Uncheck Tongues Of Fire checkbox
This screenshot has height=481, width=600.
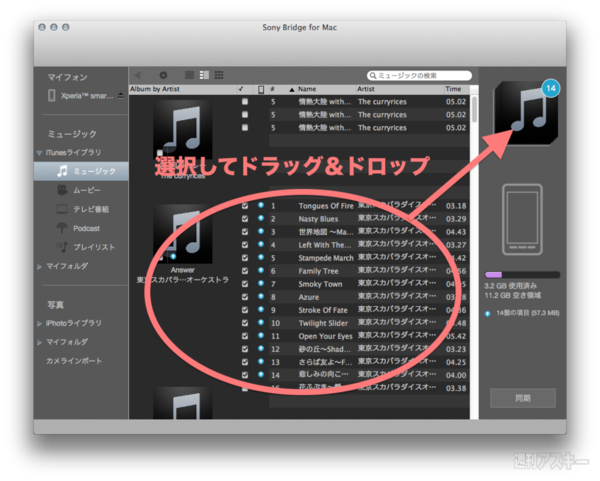pyautogui.click(x=245, y=206)
